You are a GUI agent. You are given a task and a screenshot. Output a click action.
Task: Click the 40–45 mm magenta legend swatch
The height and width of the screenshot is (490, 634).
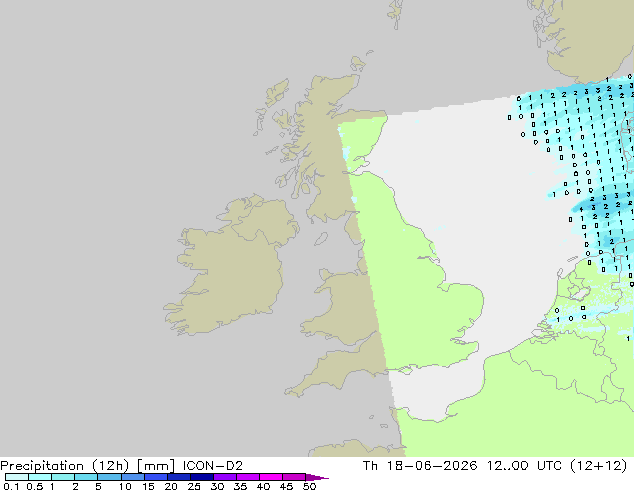[271, 477]
